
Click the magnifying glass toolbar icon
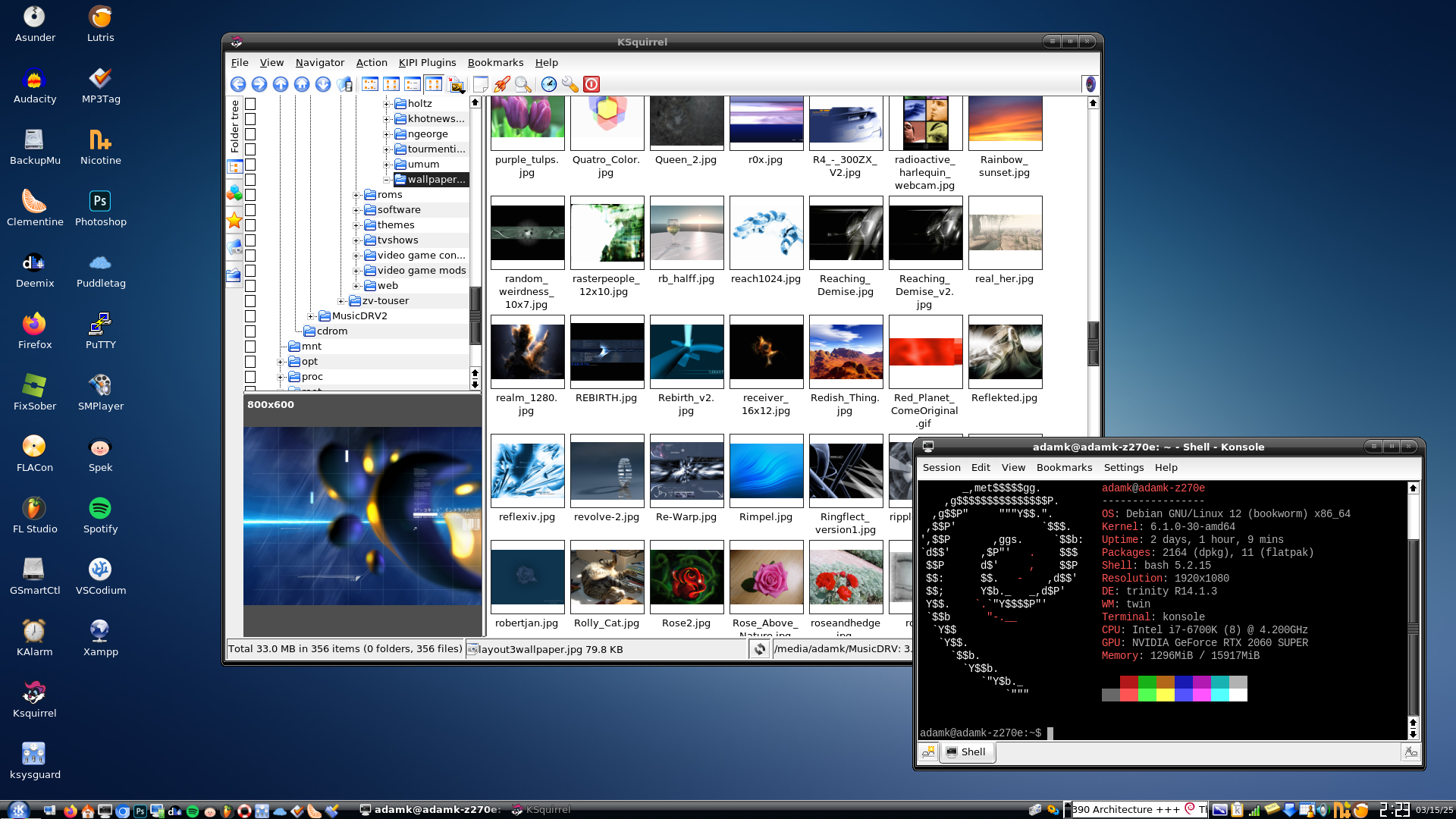pyautogui.click(x=523, y=84)
